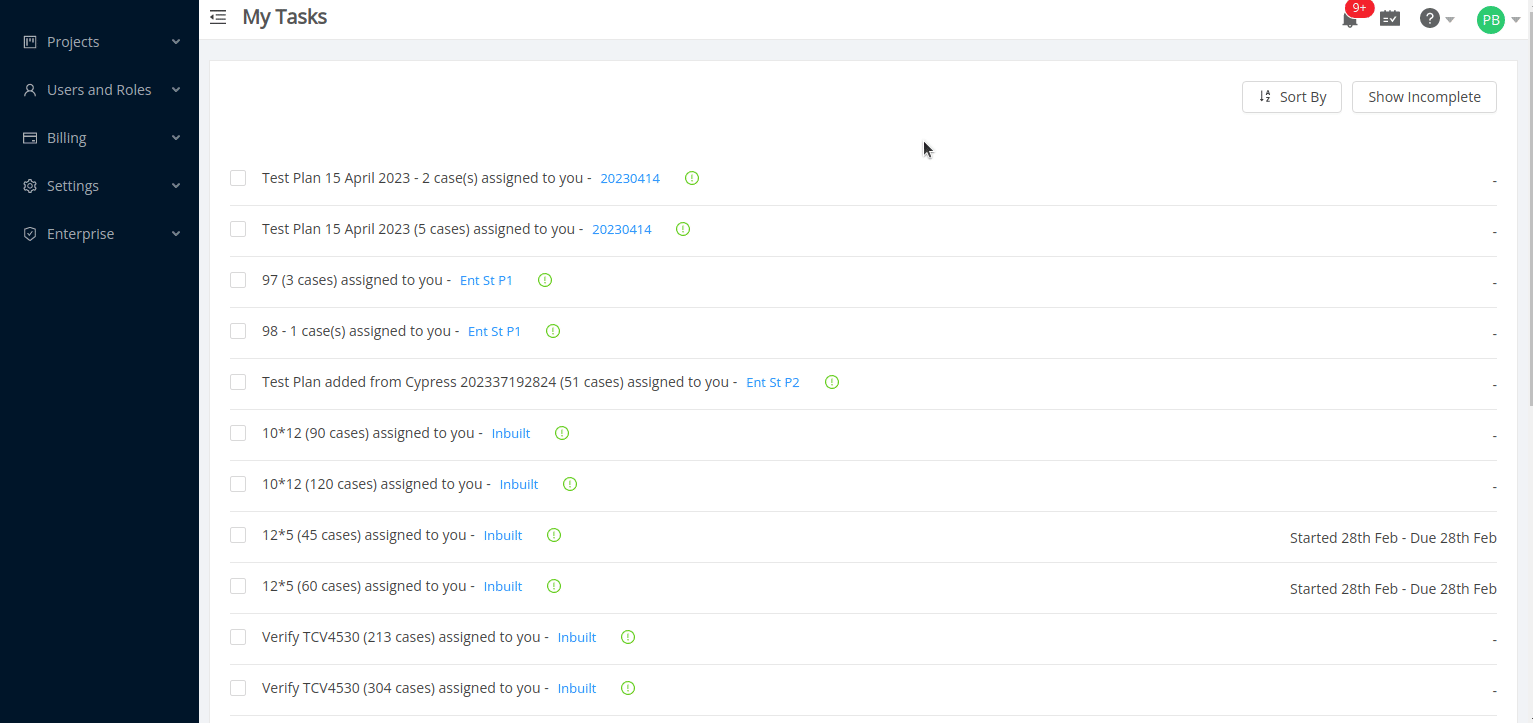Viewport: 1533px width, 723px height.
Task: Open the PB user avatar menu
Action: click(1490, 20)
